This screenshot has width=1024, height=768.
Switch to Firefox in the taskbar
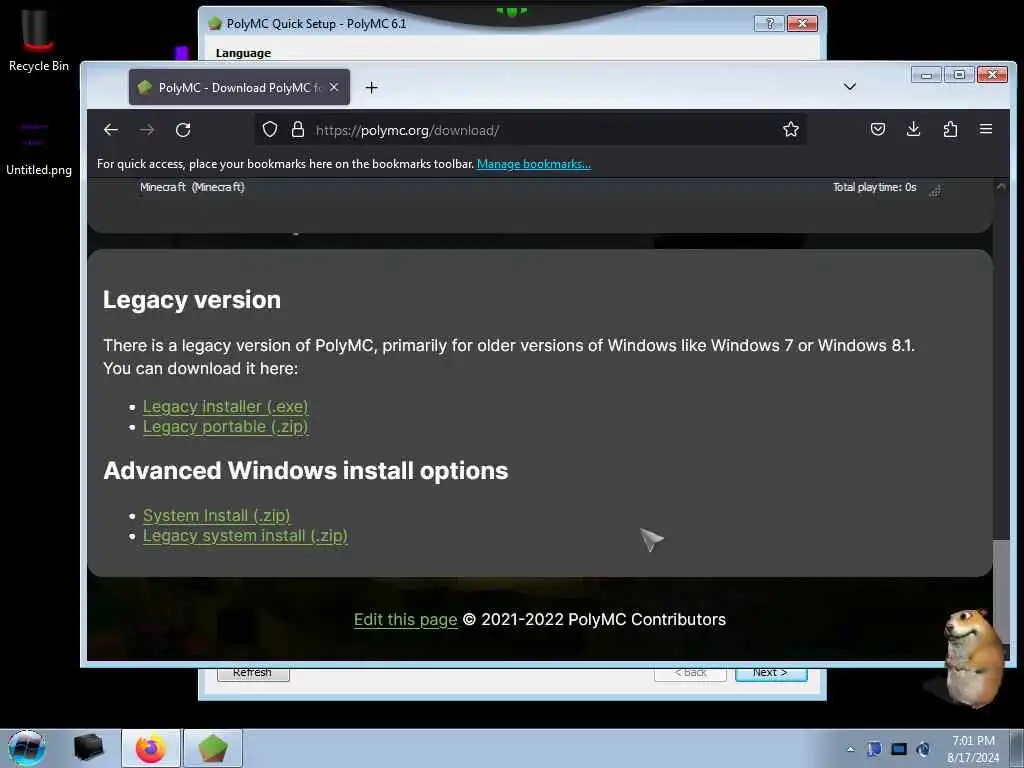pyautogui.click(x=151, y=748)
